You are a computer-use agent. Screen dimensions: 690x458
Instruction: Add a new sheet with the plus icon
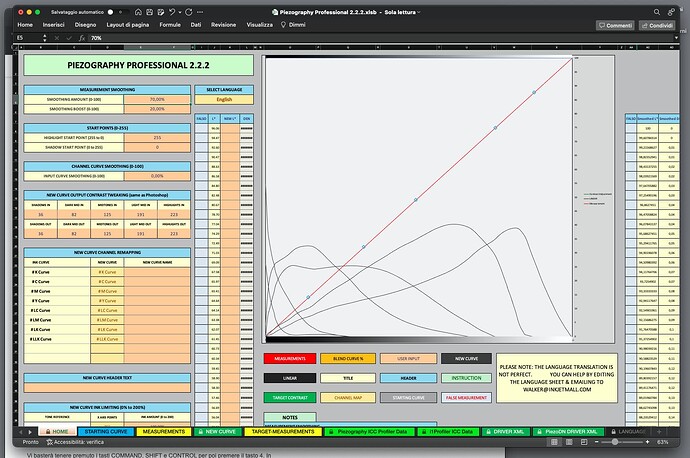coord(659,432)
